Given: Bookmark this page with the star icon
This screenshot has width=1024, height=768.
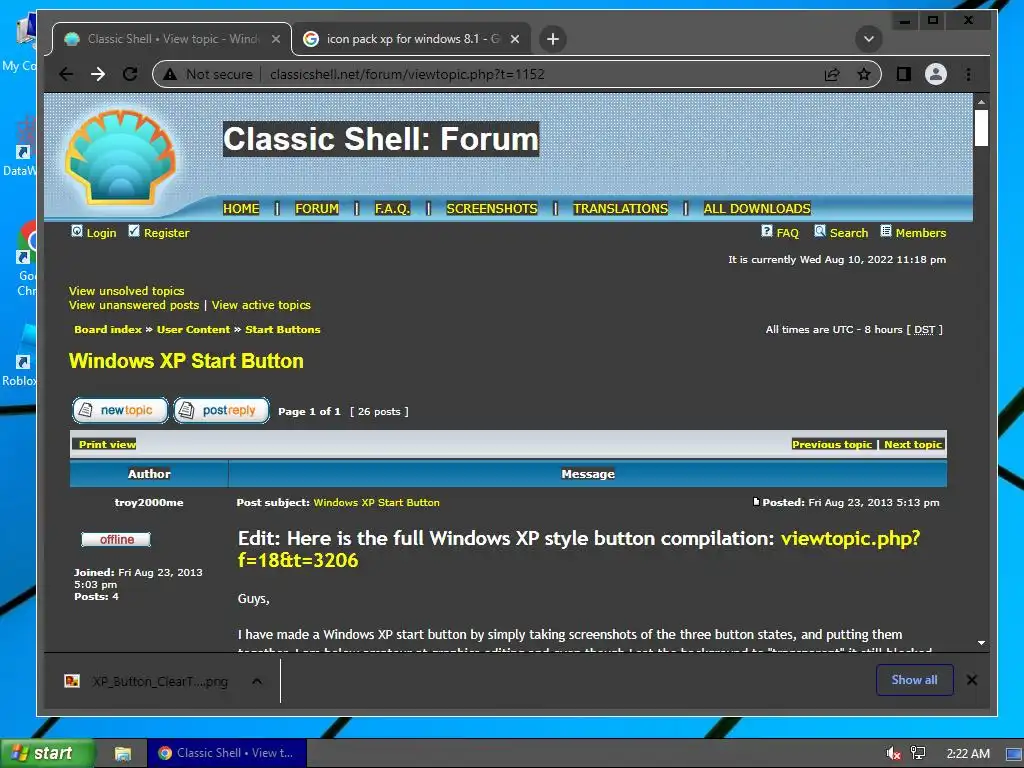Looking at the screenshot, I should pos(864,74).
